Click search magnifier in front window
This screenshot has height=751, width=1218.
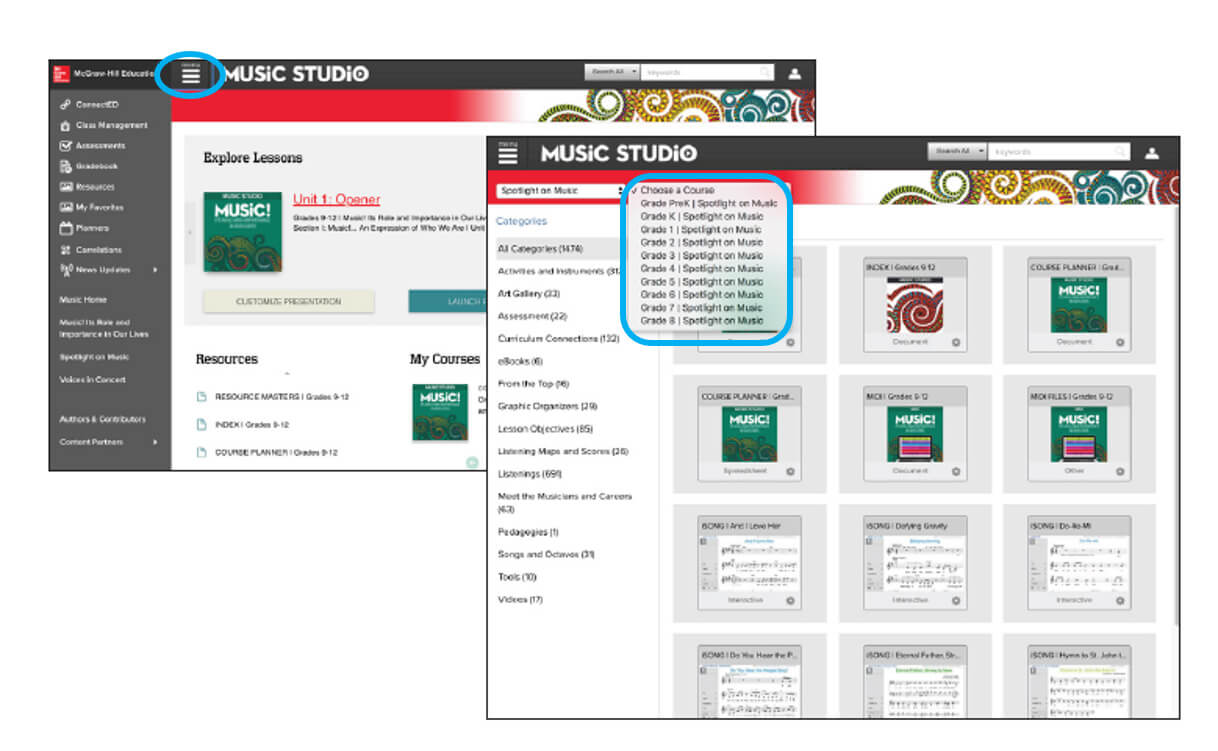coord(1122,152)
